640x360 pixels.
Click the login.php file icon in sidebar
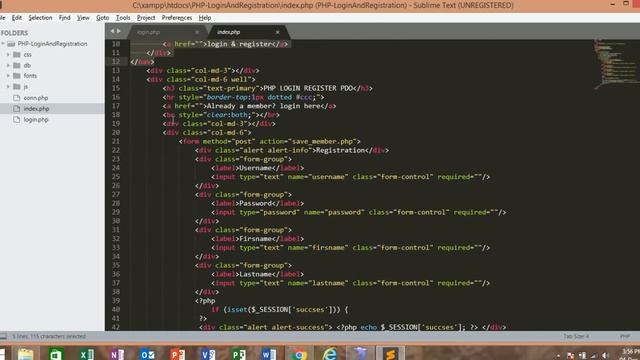pos(17,120)
